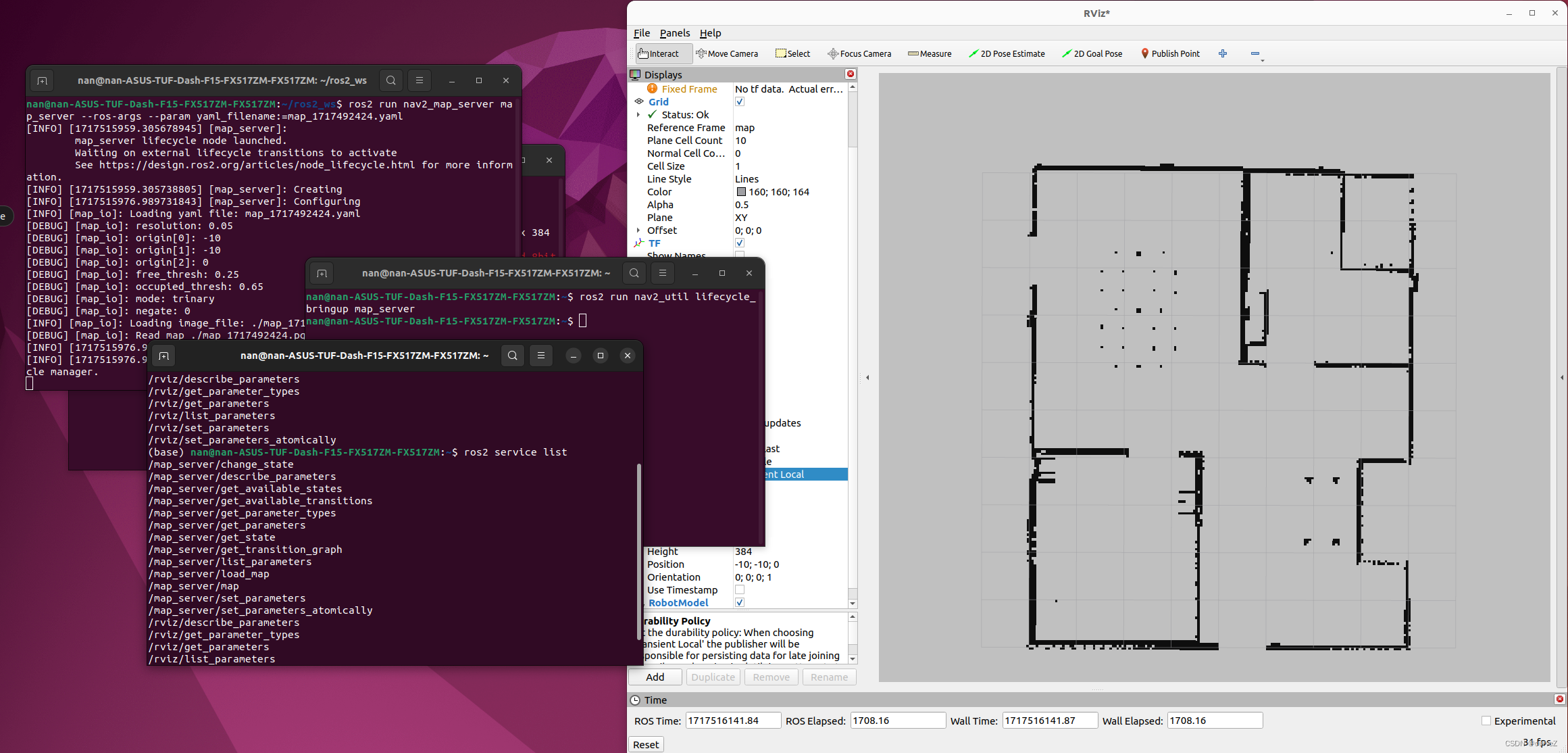Click the blue plus add-tool icon
The image size is (1568, 753).
pos(1222,53)
